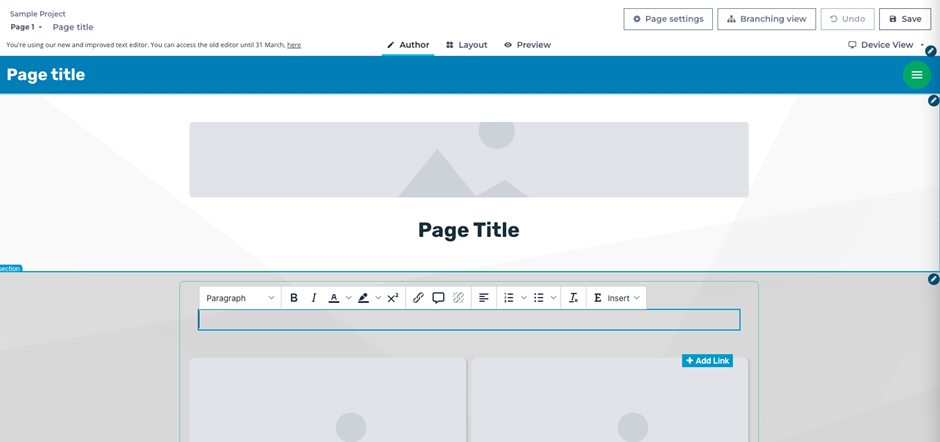
Task: Open Page settings
Action: click(668, 19)
